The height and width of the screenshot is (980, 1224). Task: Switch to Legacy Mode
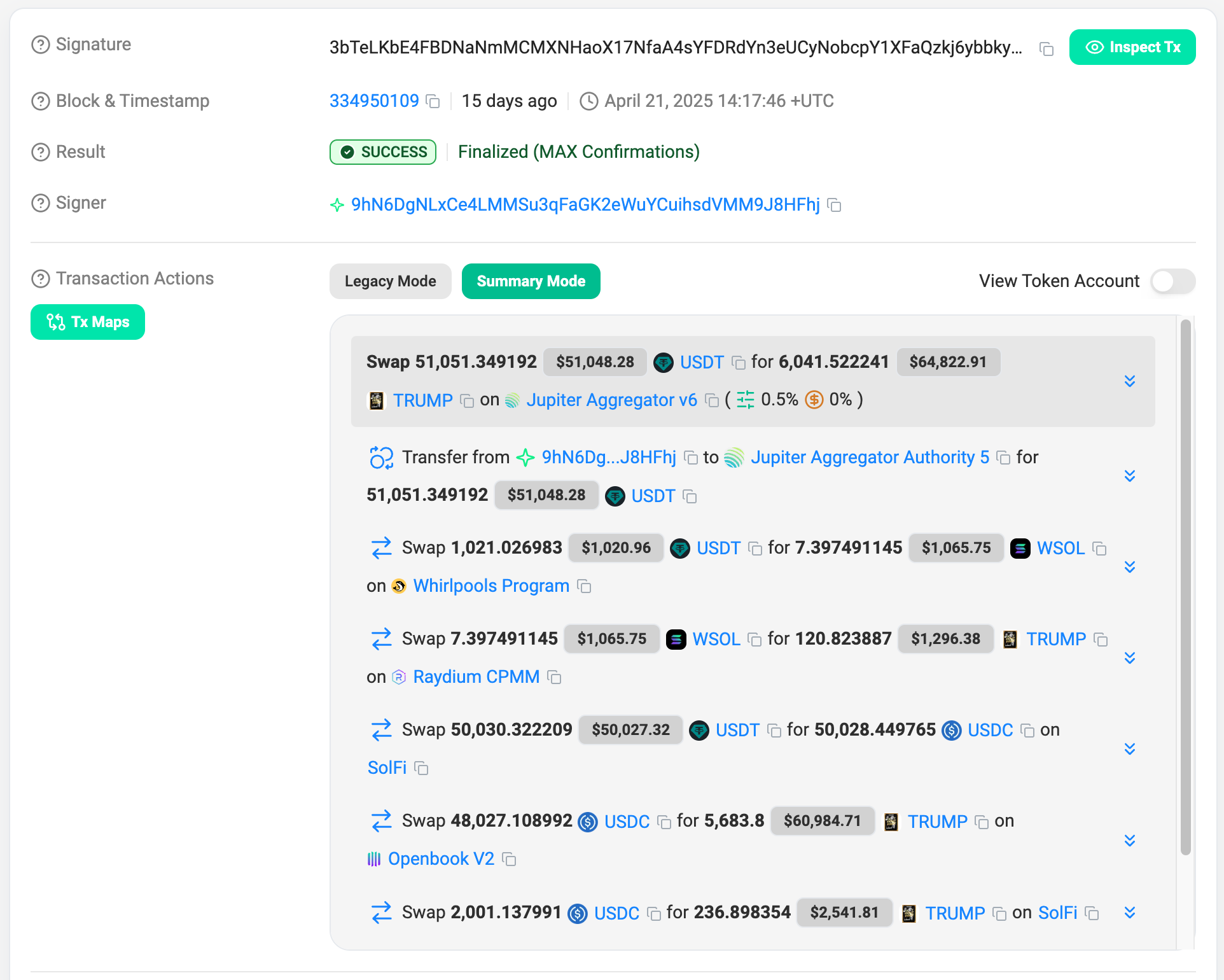coord(391,281)
